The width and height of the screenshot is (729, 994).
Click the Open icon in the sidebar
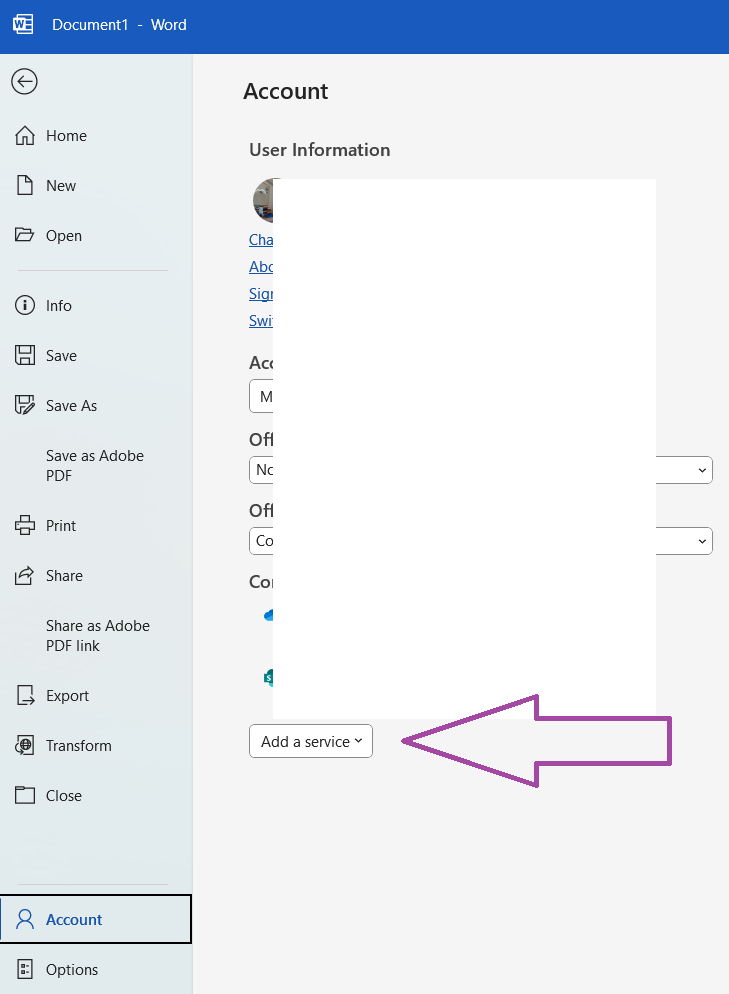tap(24, 235)
